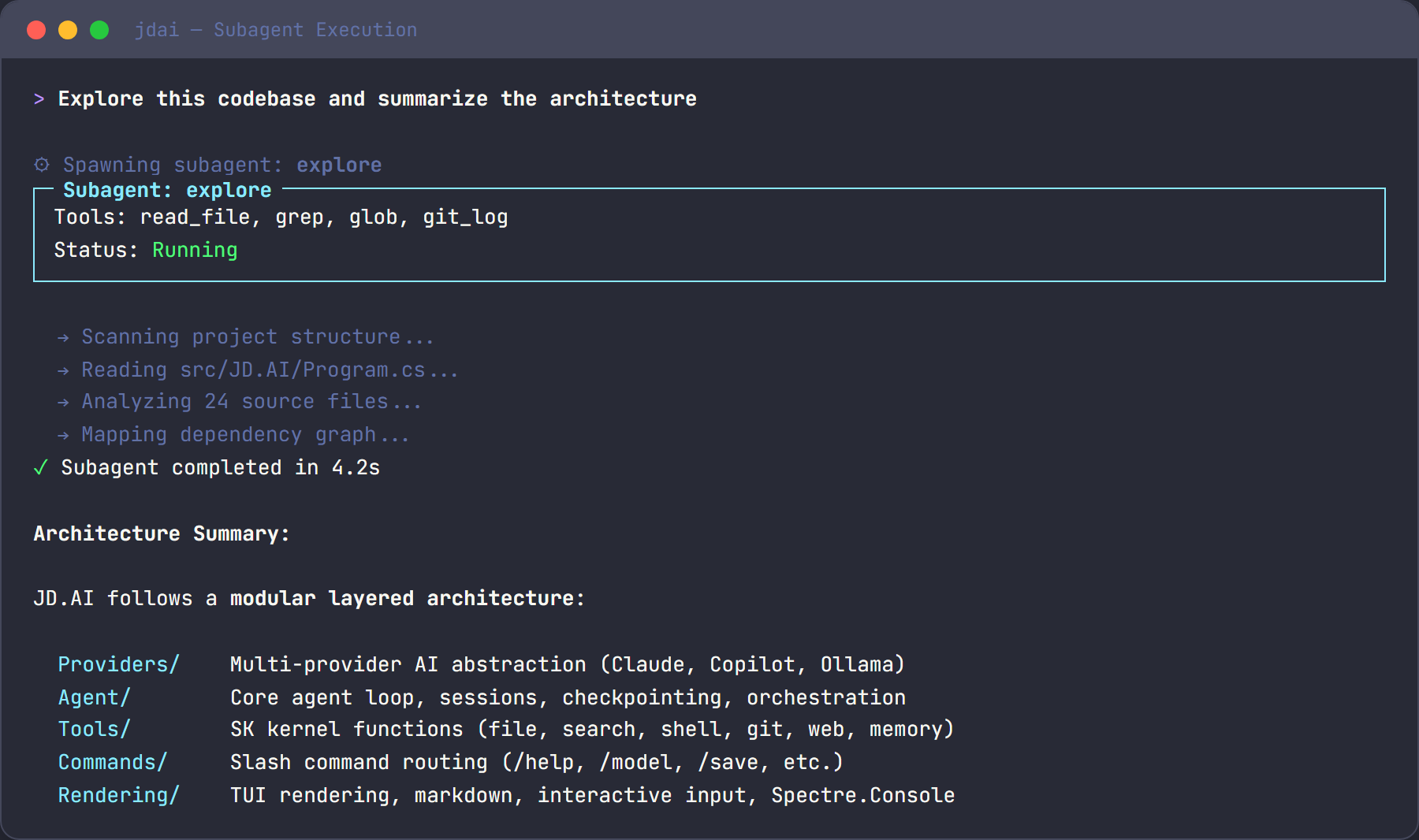Click the arrow before Scanning project structure
Viewport: 1419px width, 840px height.
click(64, 336)
